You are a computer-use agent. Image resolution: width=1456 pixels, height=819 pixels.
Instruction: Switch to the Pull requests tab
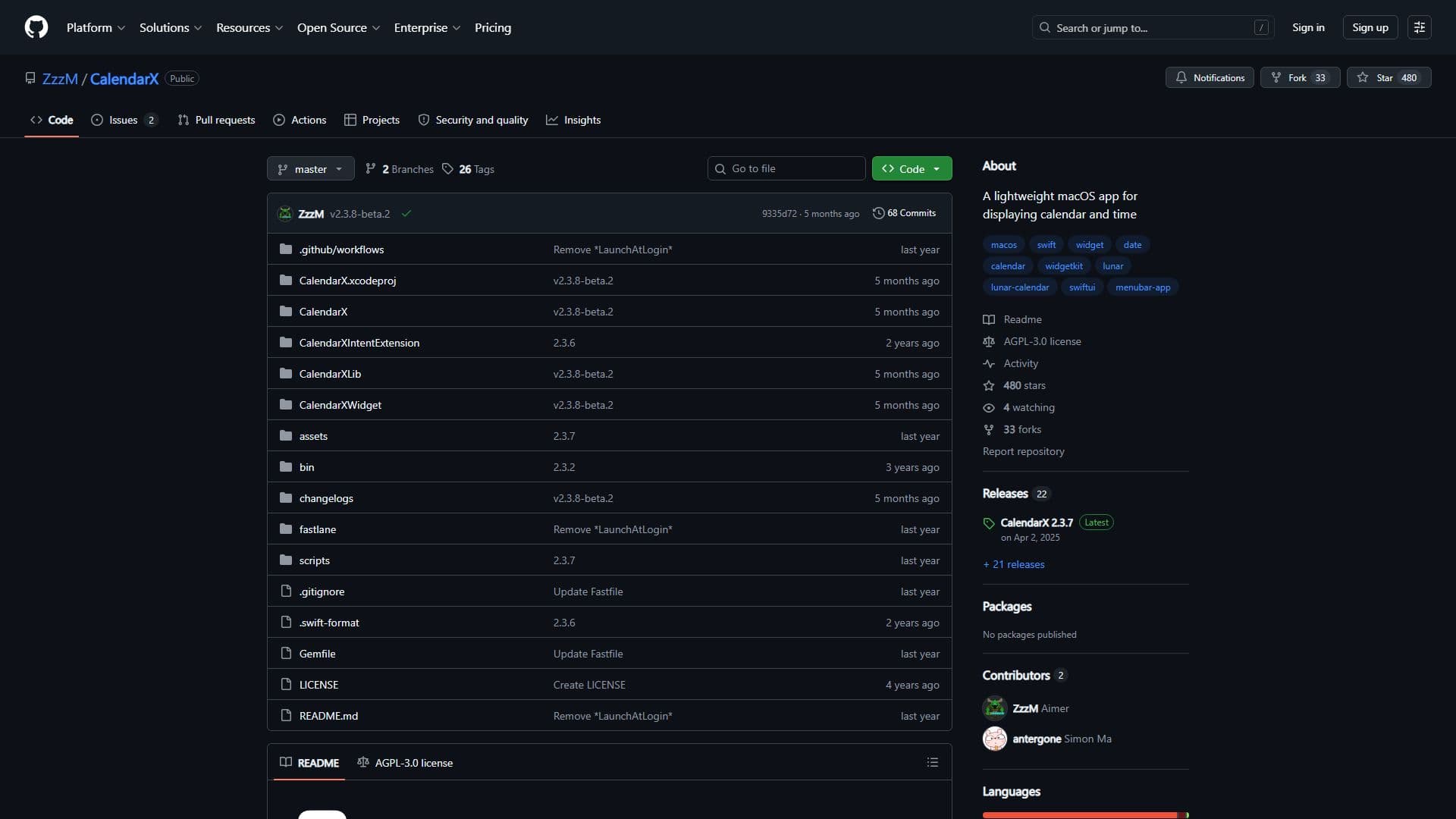[x=216, y=120]
